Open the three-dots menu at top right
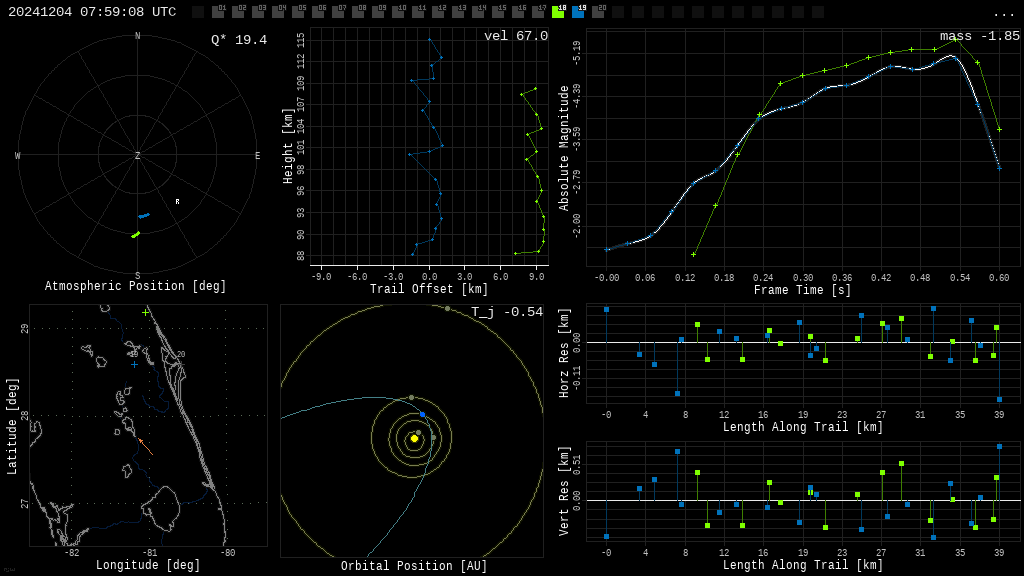The image size is (1024, 576). (1003, 14)
